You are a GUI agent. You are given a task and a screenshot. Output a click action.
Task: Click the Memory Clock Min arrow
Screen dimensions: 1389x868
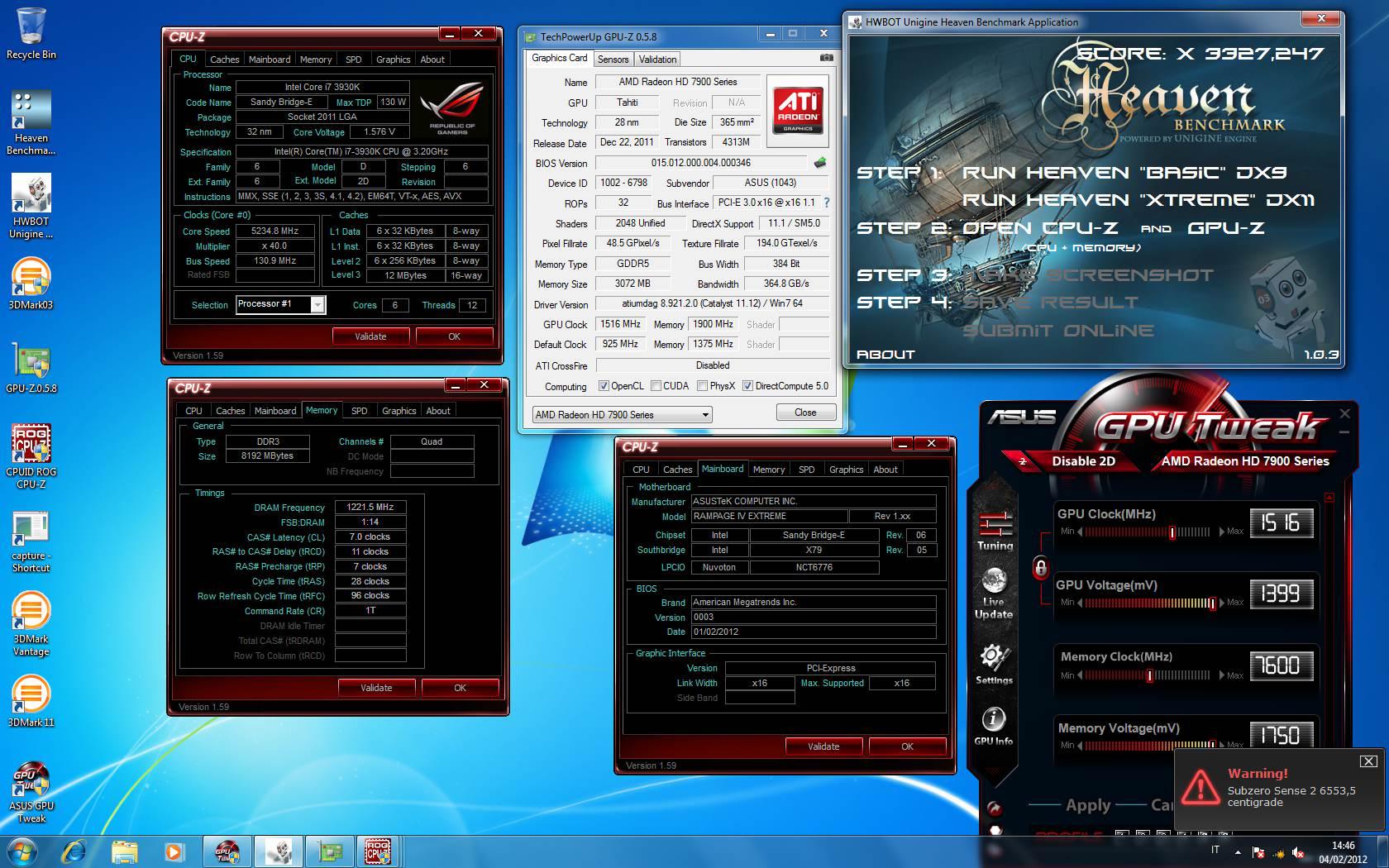tap(1081, 675)
